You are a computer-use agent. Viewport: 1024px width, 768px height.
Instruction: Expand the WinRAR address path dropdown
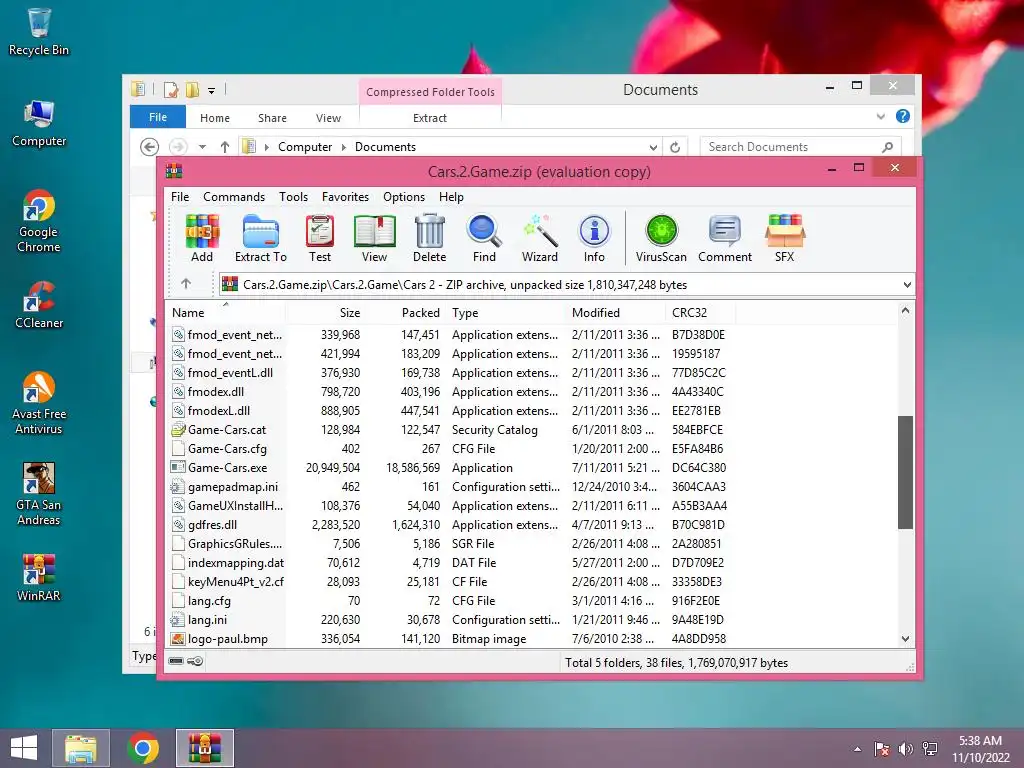tap(907, 285)
